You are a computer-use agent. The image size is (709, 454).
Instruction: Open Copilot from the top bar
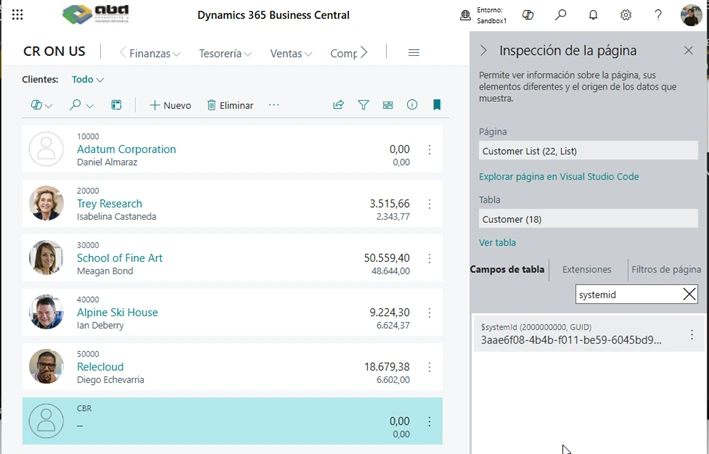coord(528,15)
